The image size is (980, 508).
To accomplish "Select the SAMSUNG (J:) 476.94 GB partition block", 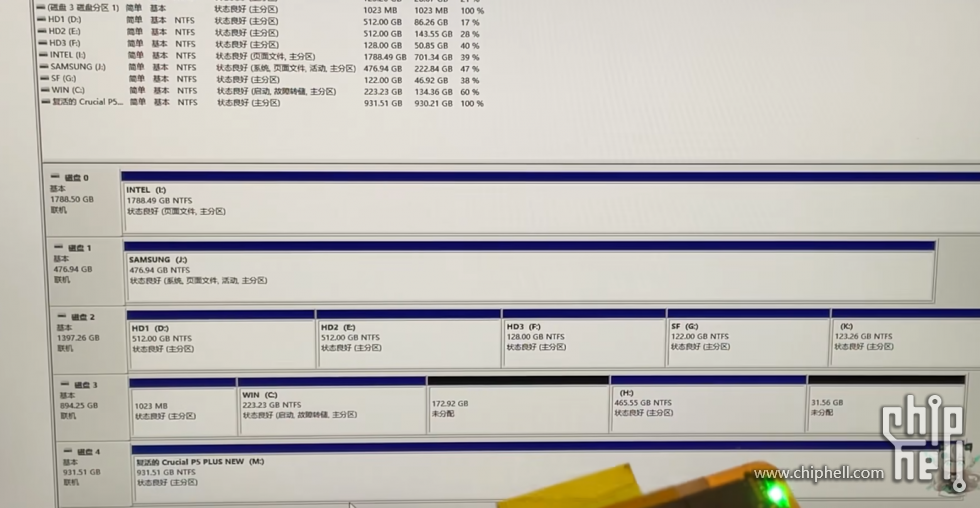I will point(529,272).
